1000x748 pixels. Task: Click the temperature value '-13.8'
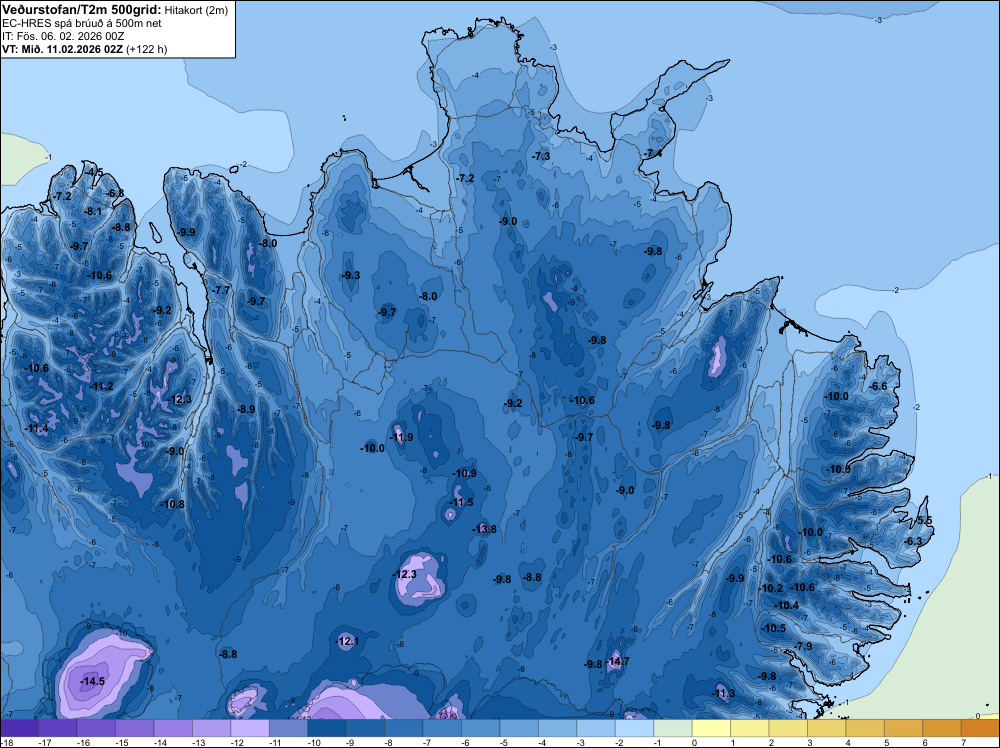pyautogui.click(x=484, y=529)
